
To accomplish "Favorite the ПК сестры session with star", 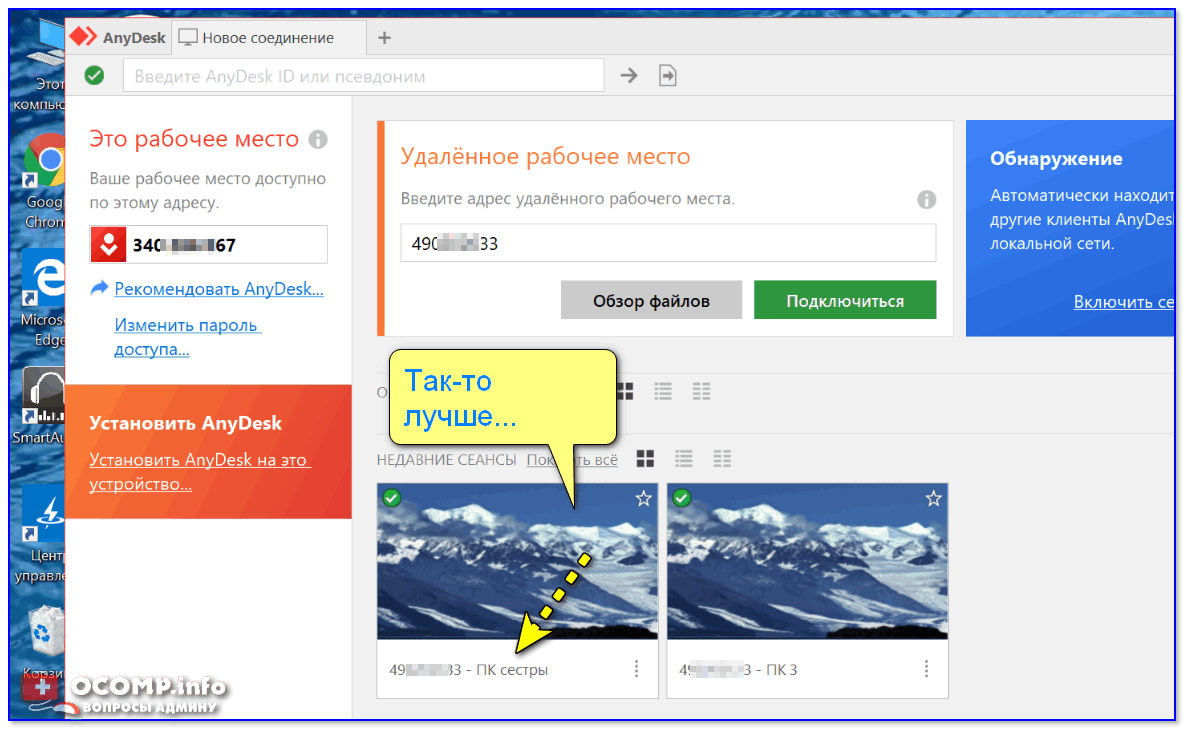I will 643,498.
